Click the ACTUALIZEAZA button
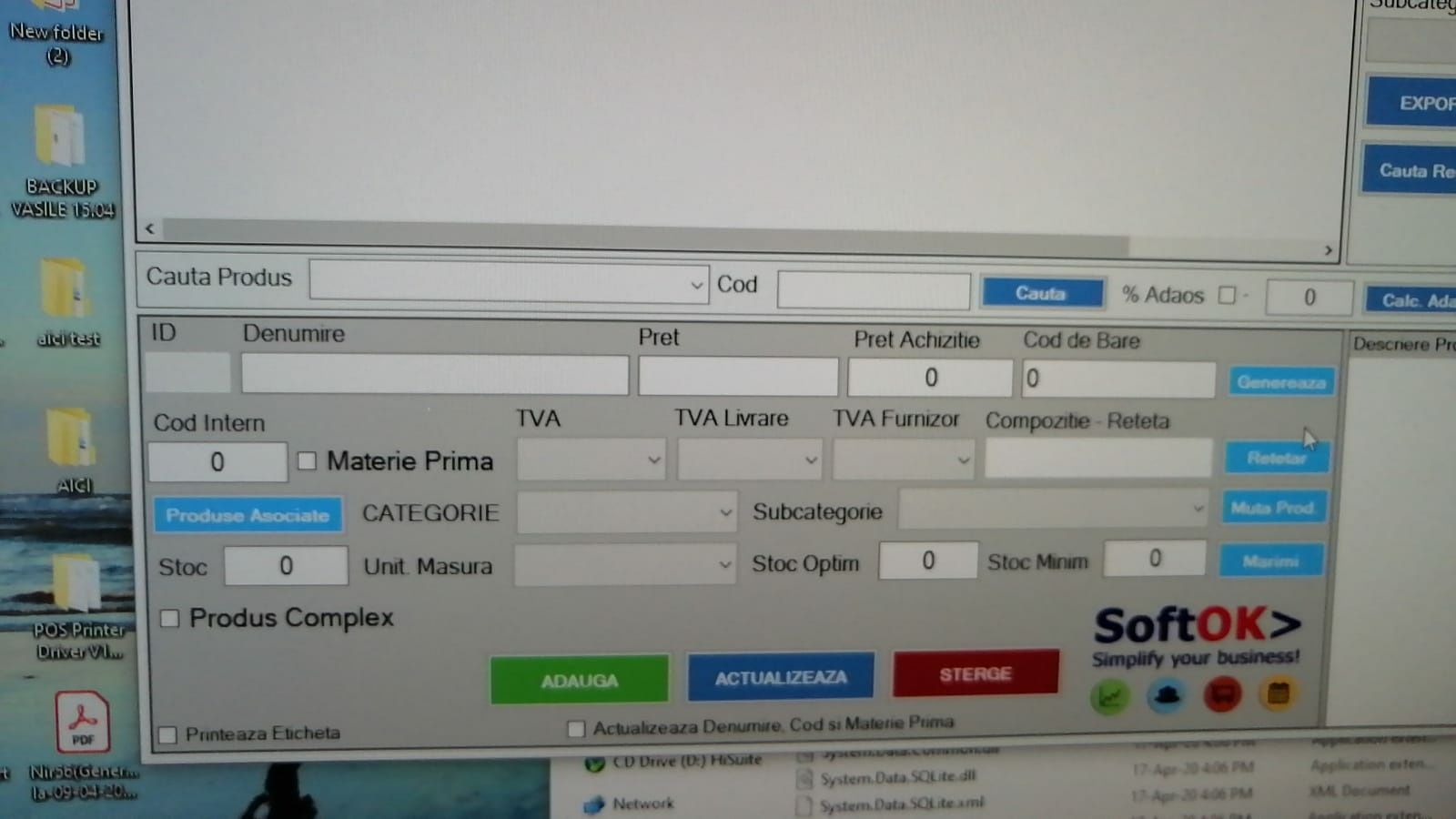 pyautogui.click(x=781, y=677)
